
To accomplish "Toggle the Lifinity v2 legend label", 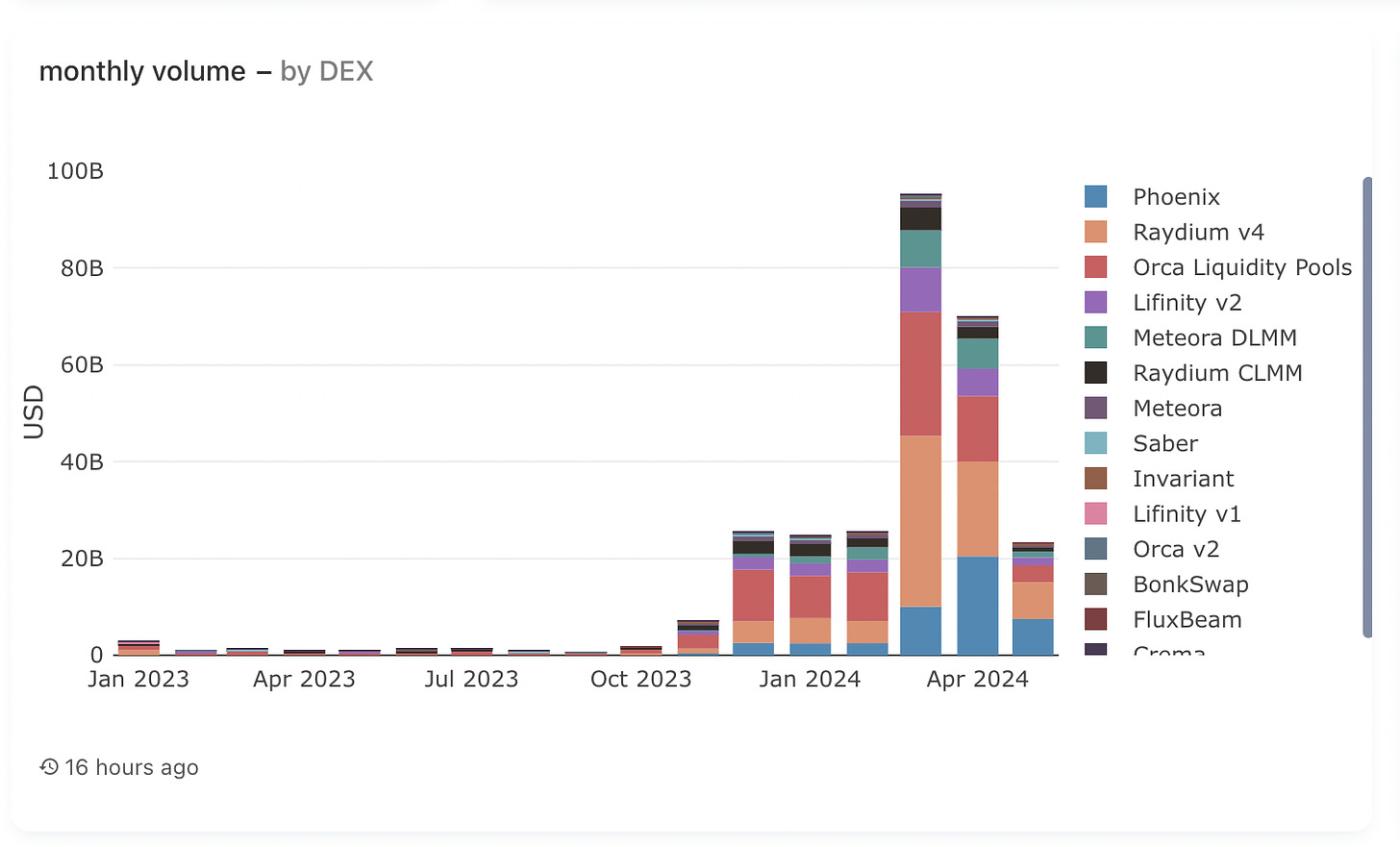I will 1187,302.
